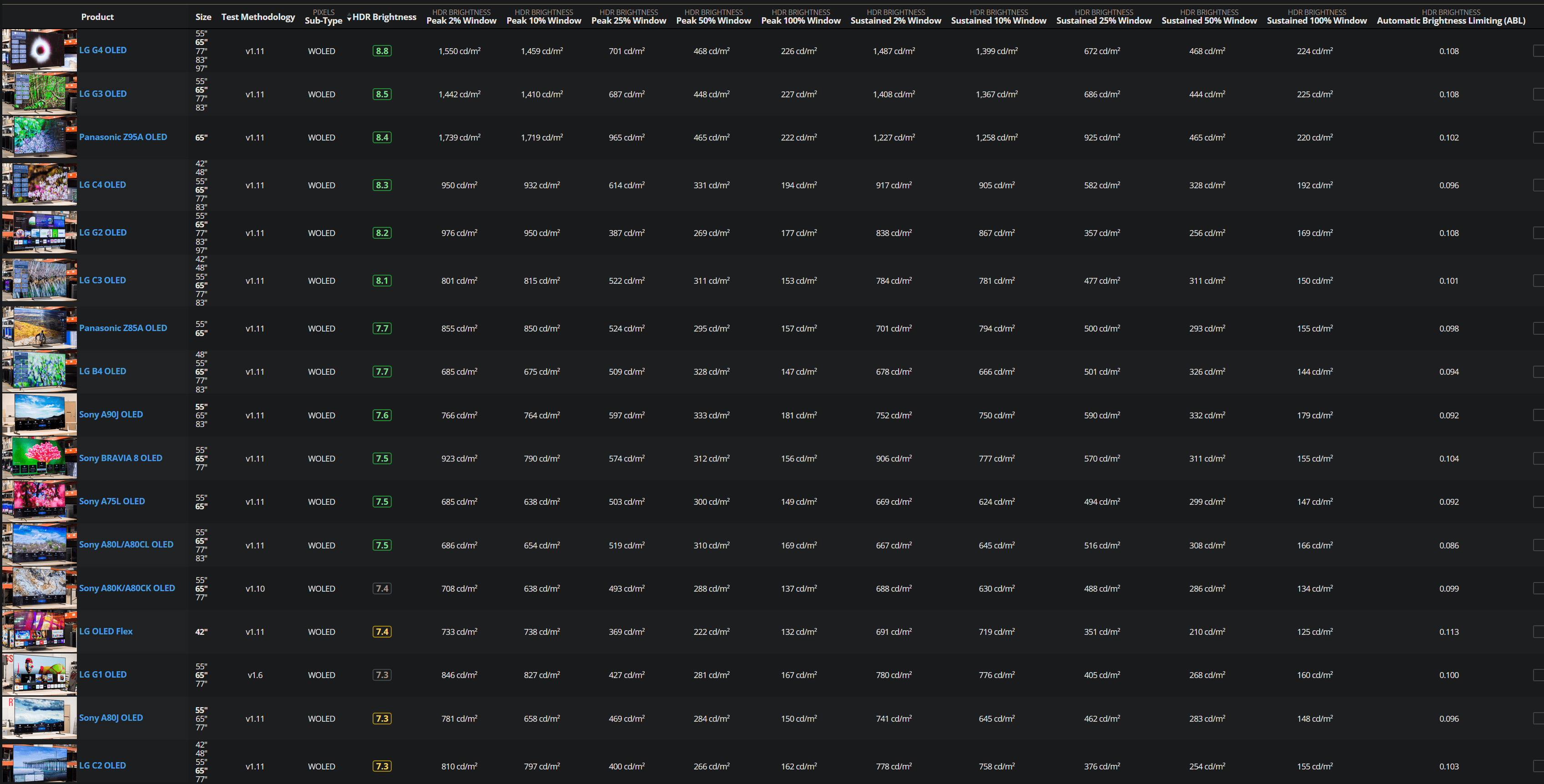Click the '1,739 cd/m²' Peak 2% cell
Image resolution: width=1544 pixels, height=784 pixels.
[x=460, y=137]
